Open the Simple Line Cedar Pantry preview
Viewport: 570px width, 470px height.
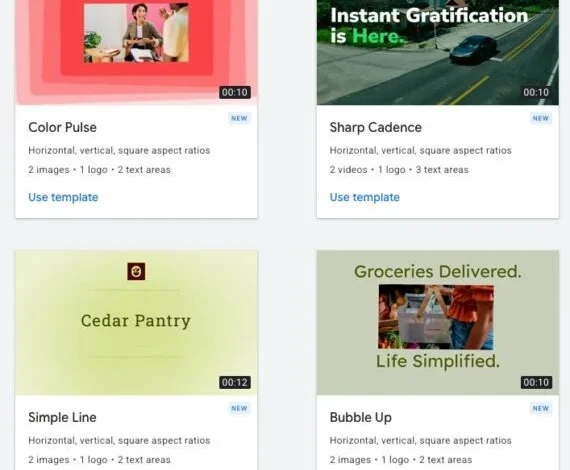click(136, 322)
